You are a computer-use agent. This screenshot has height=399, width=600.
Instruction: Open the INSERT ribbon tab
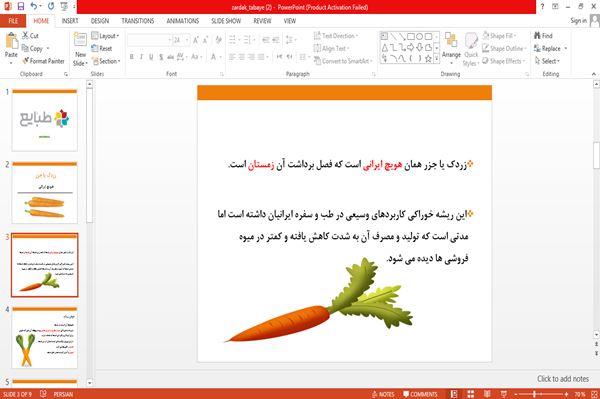click(70, 21)
